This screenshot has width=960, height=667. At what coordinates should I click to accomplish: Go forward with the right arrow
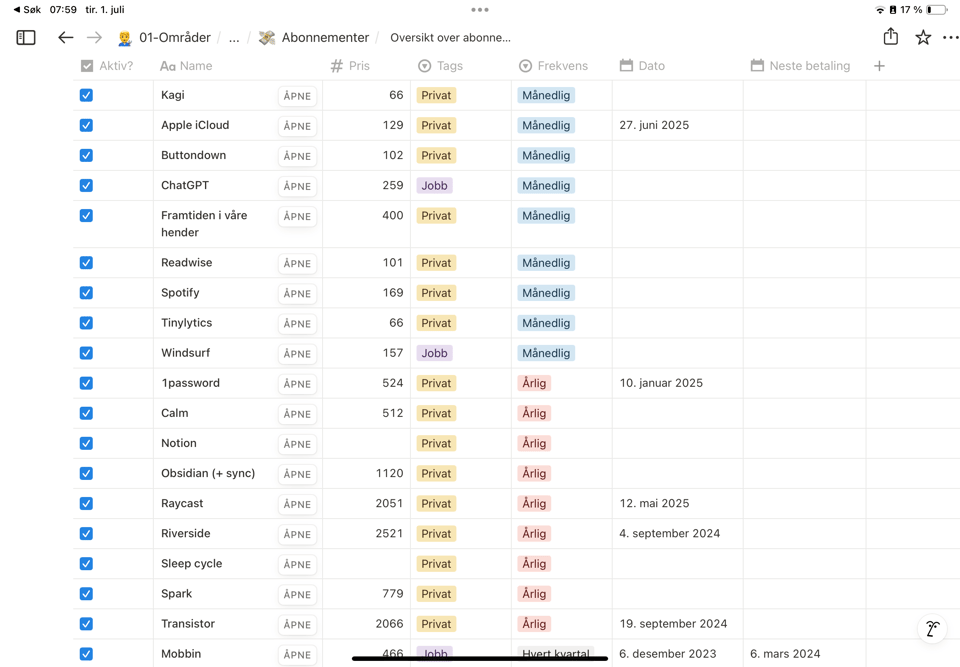94,38
